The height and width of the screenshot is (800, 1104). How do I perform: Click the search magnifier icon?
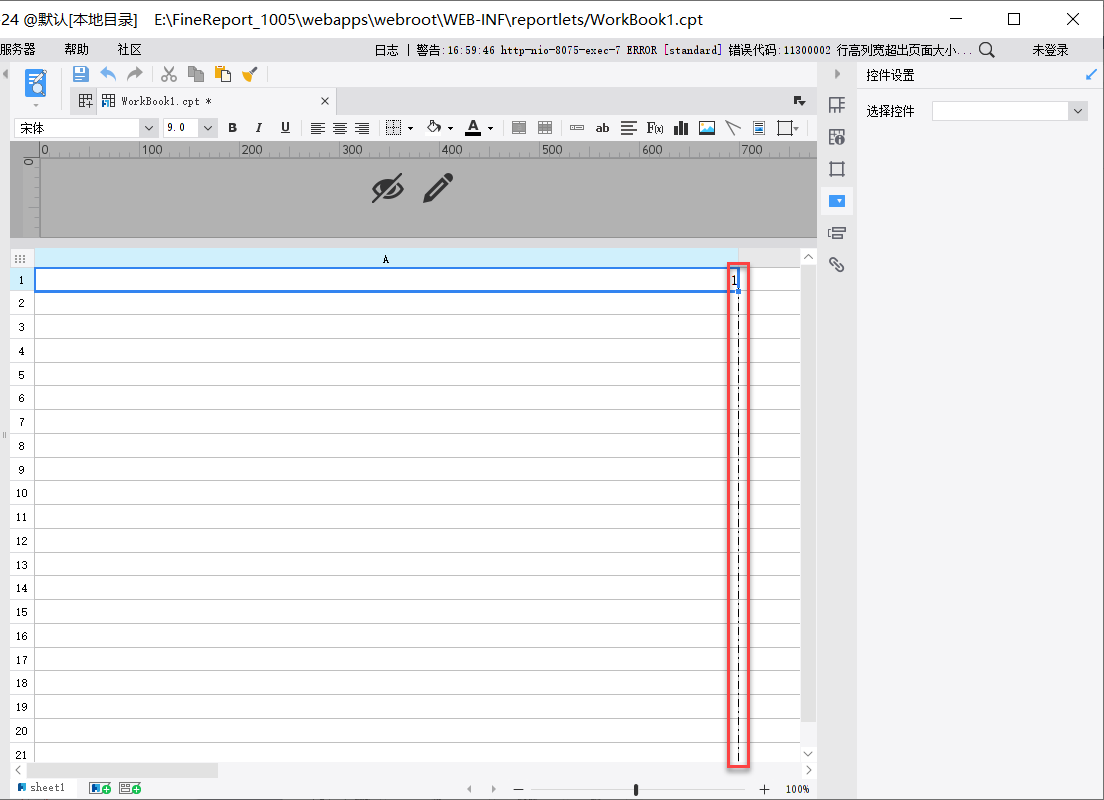pyautogui.click(x=986, y=50)
